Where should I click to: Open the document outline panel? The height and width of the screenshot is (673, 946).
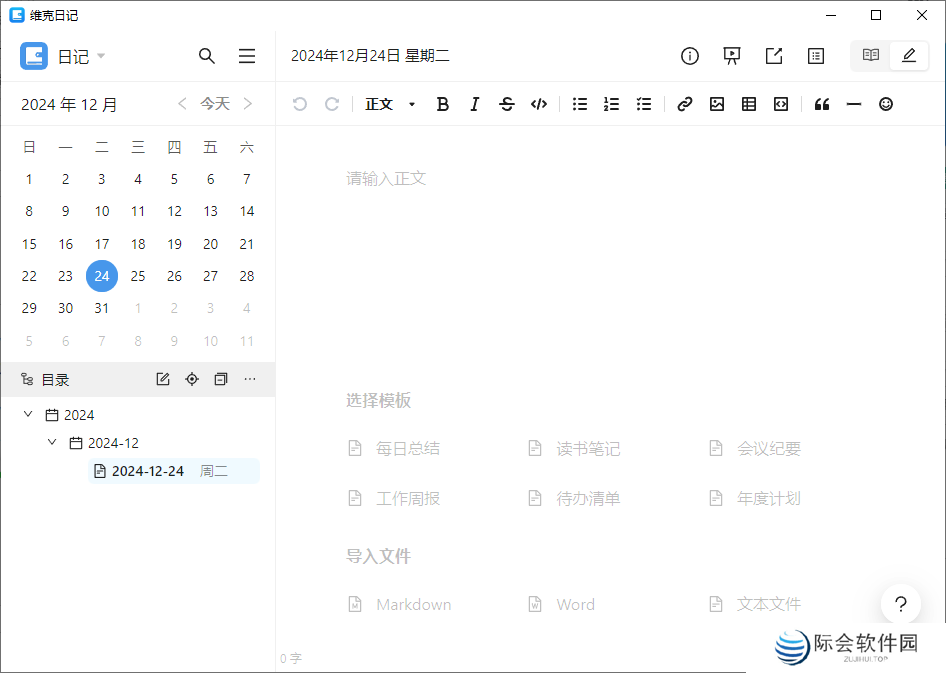815,56
